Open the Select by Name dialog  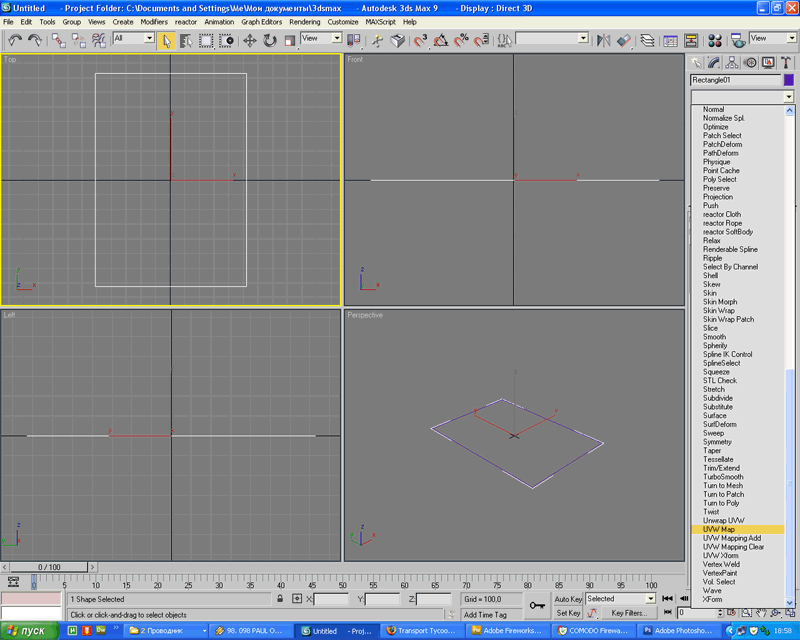click(186, 41)
